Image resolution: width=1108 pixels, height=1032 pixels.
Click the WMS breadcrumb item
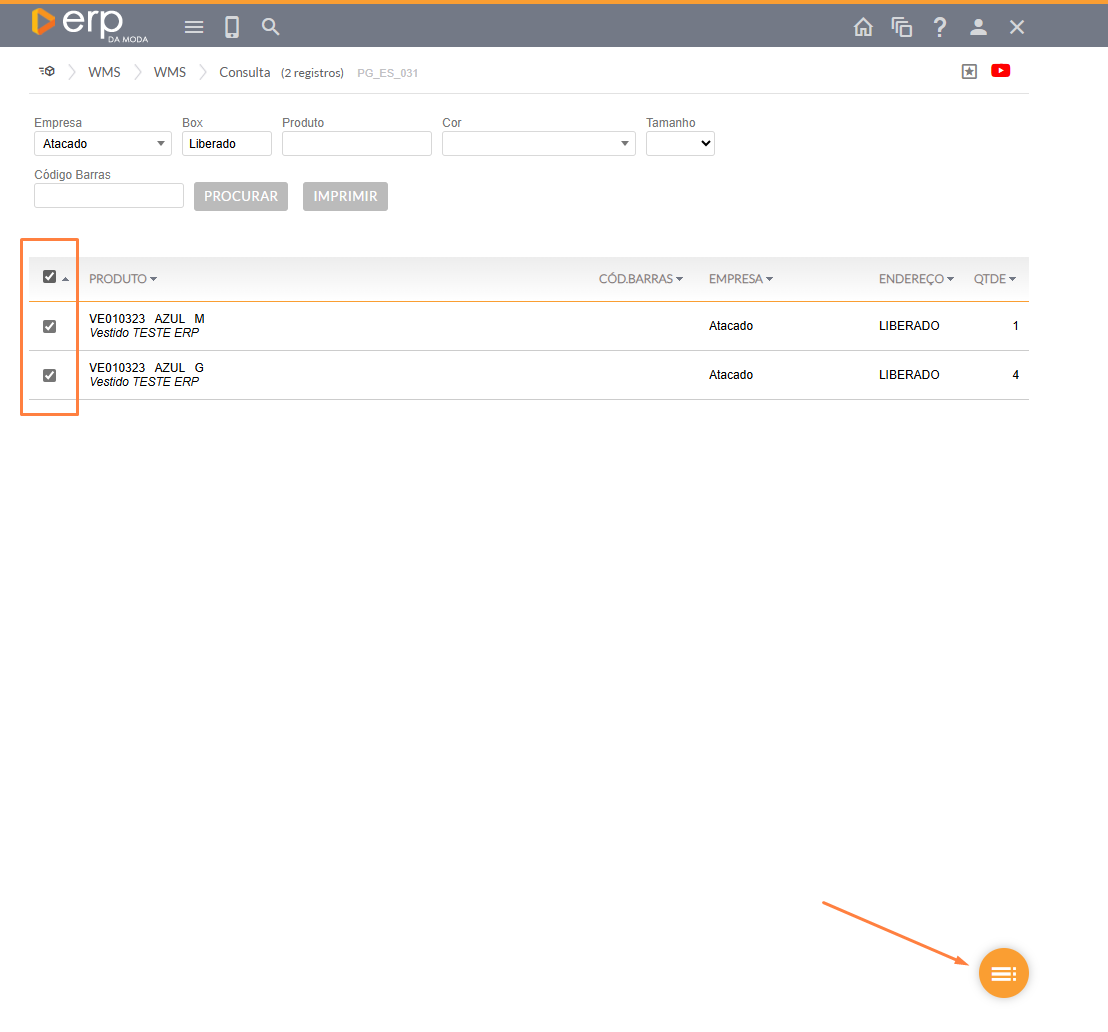[104, 72]
